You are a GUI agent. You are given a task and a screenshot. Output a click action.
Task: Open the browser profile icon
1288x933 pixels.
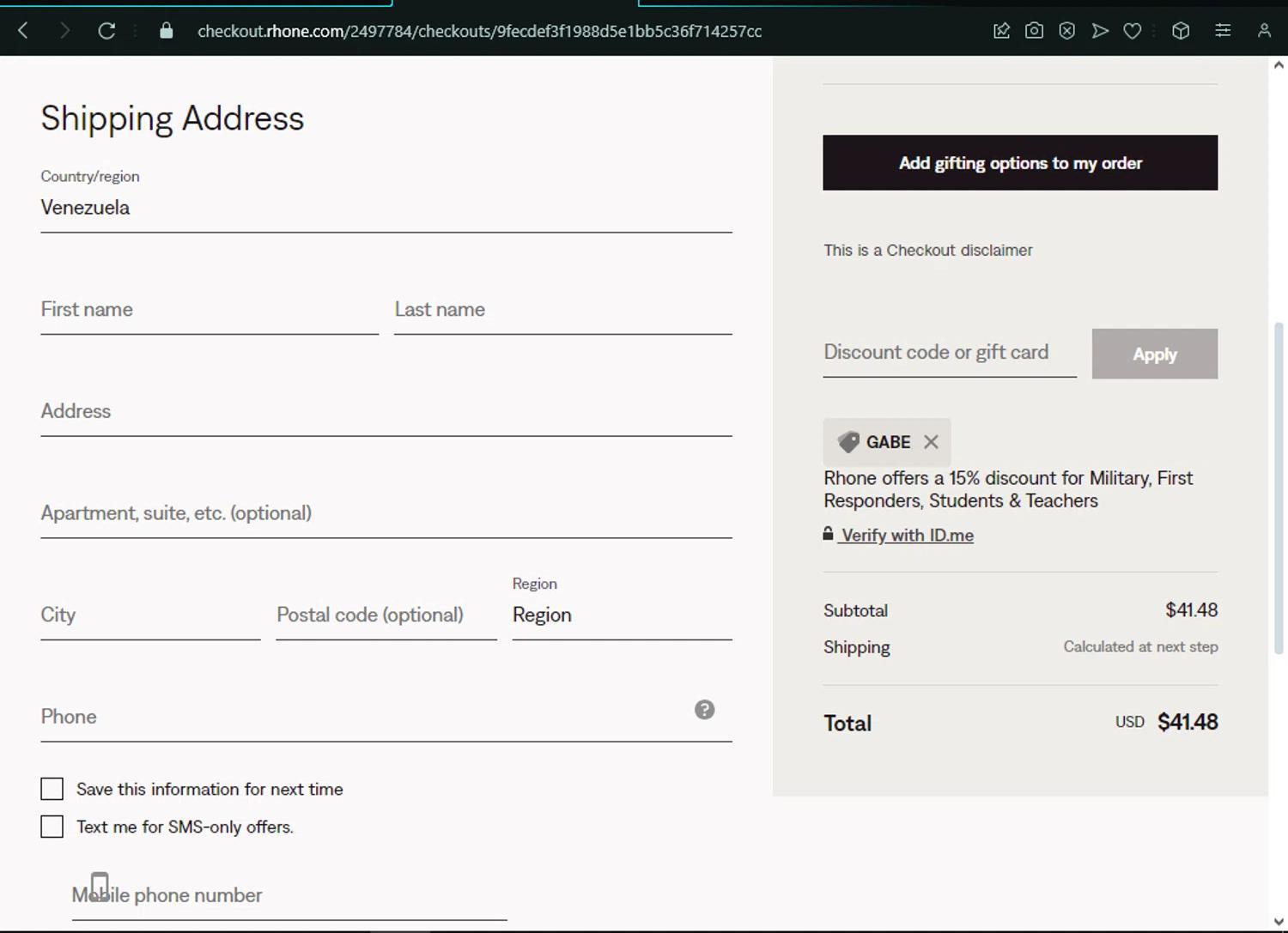(1264, 31)
